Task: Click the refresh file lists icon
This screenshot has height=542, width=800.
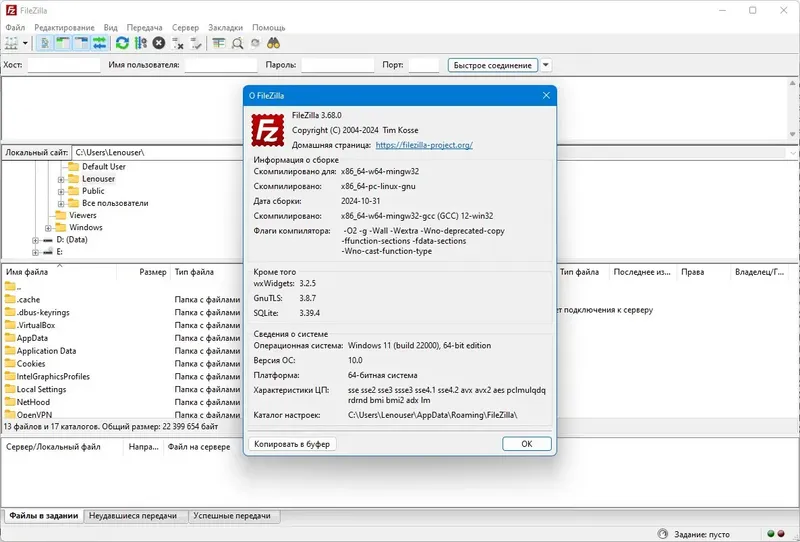Action: (122, 43)
